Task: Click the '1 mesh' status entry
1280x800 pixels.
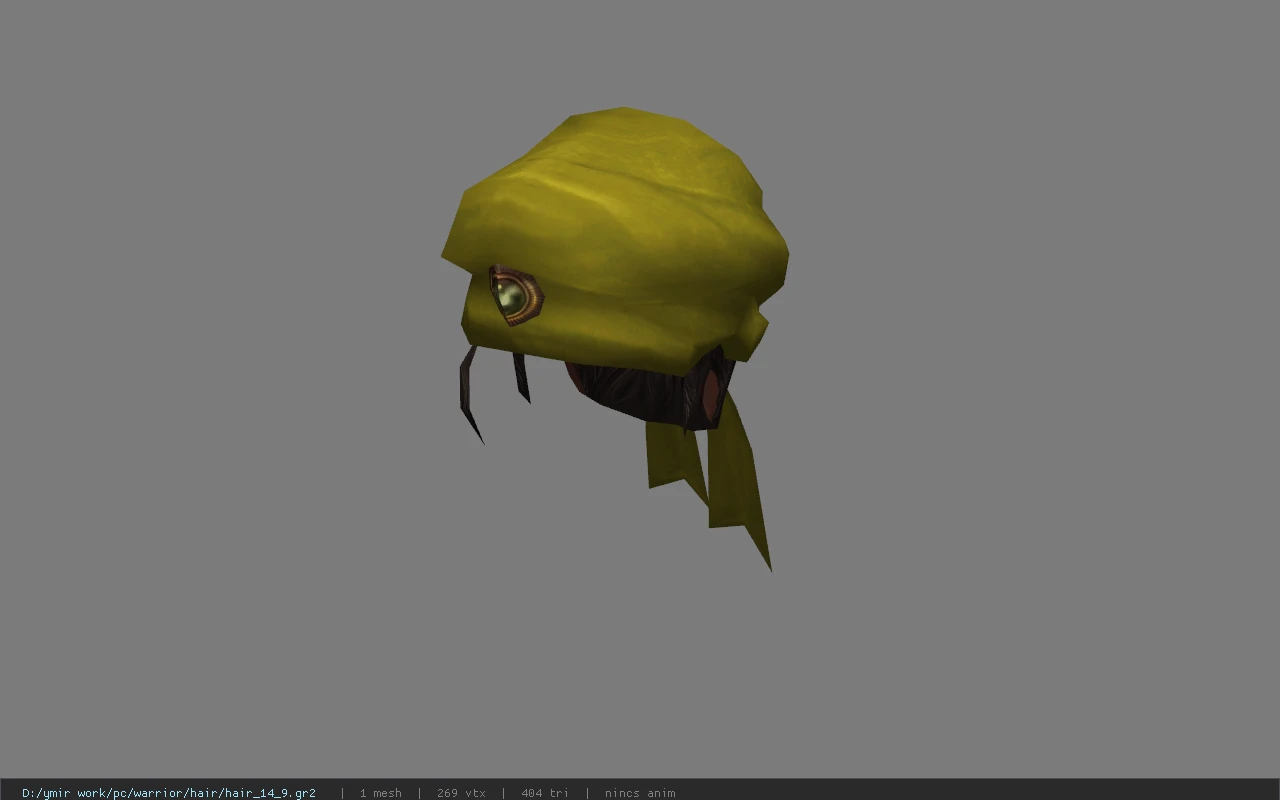Action: point(381,793)
